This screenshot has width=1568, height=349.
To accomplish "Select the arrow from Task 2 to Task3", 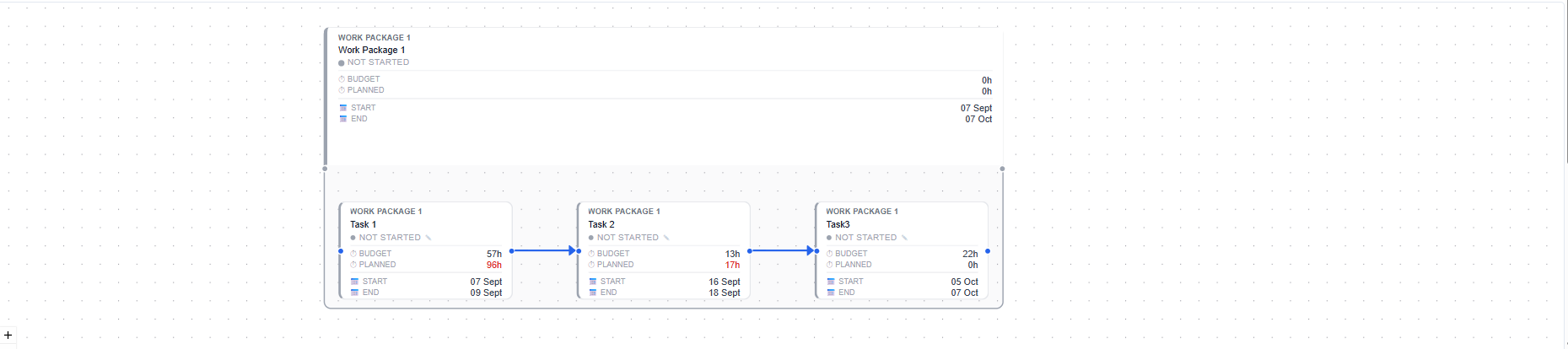I will click(x=783, y=250).
